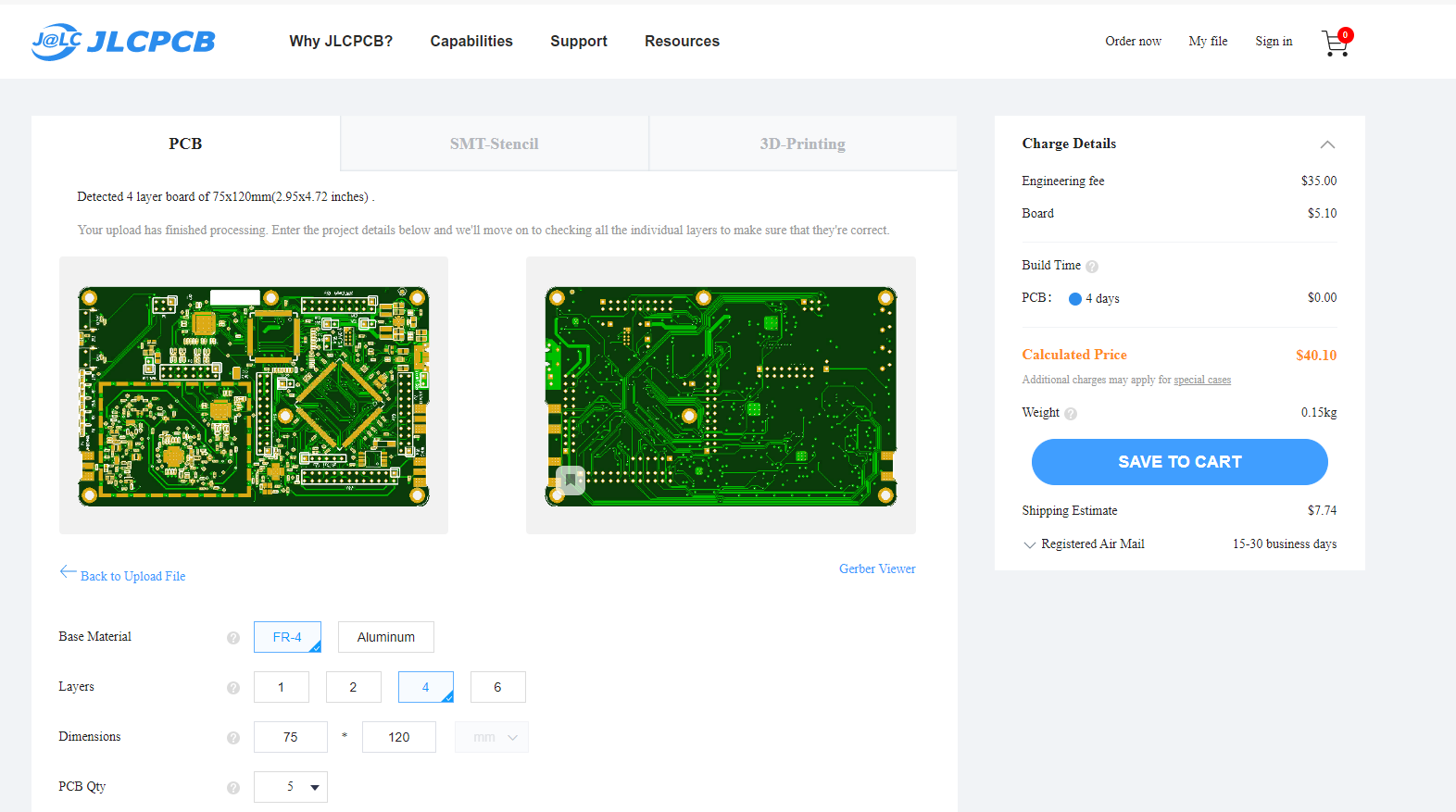
Task: Go Back to Upload File
Action: (132, 576)
